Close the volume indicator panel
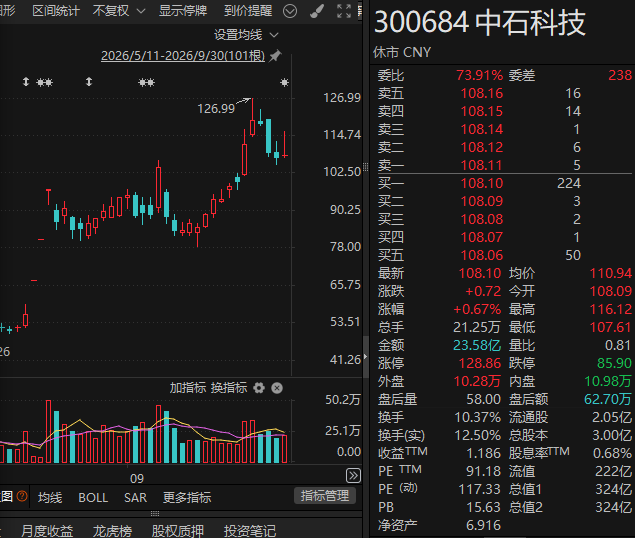This screenshot has width=635, height=538. [x=277, y=388]
